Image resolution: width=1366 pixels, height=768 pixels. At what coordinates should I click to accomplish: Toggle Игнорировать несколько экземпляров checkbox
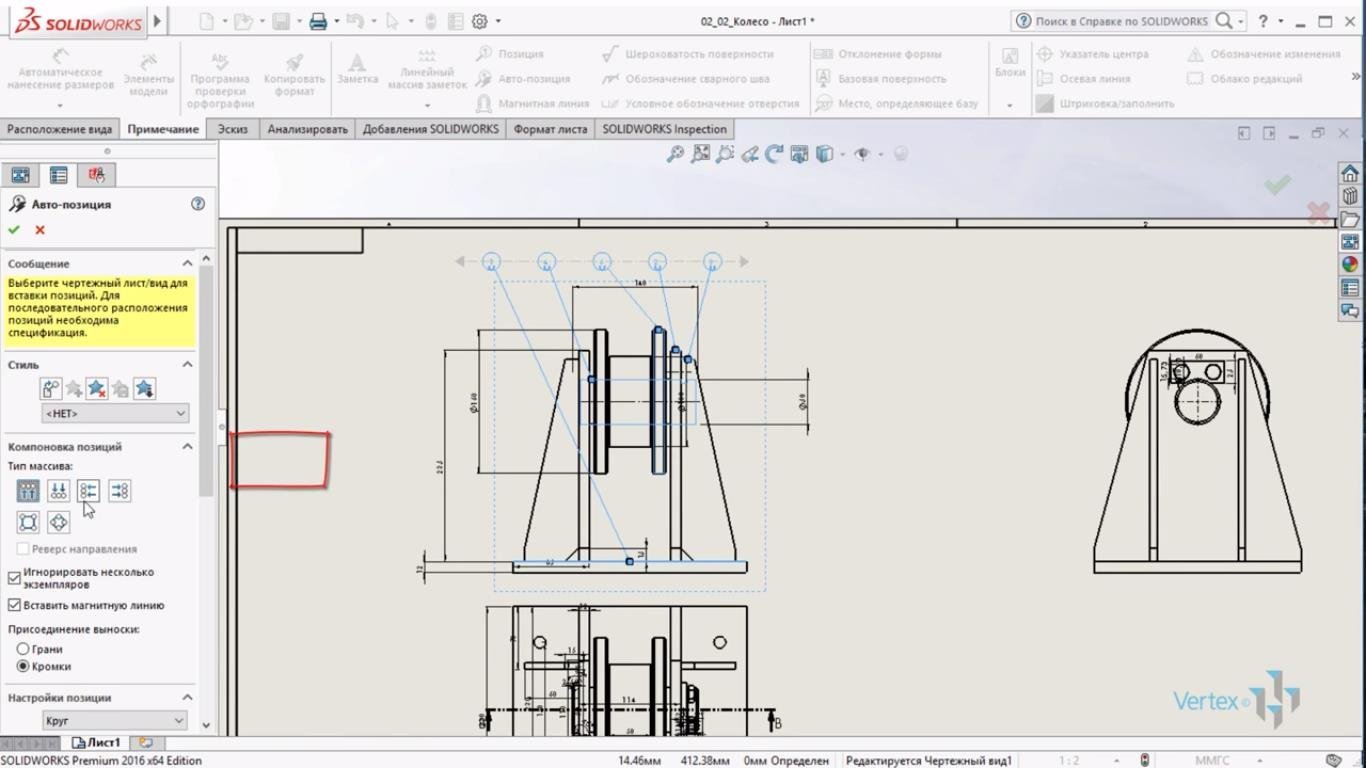15,578
